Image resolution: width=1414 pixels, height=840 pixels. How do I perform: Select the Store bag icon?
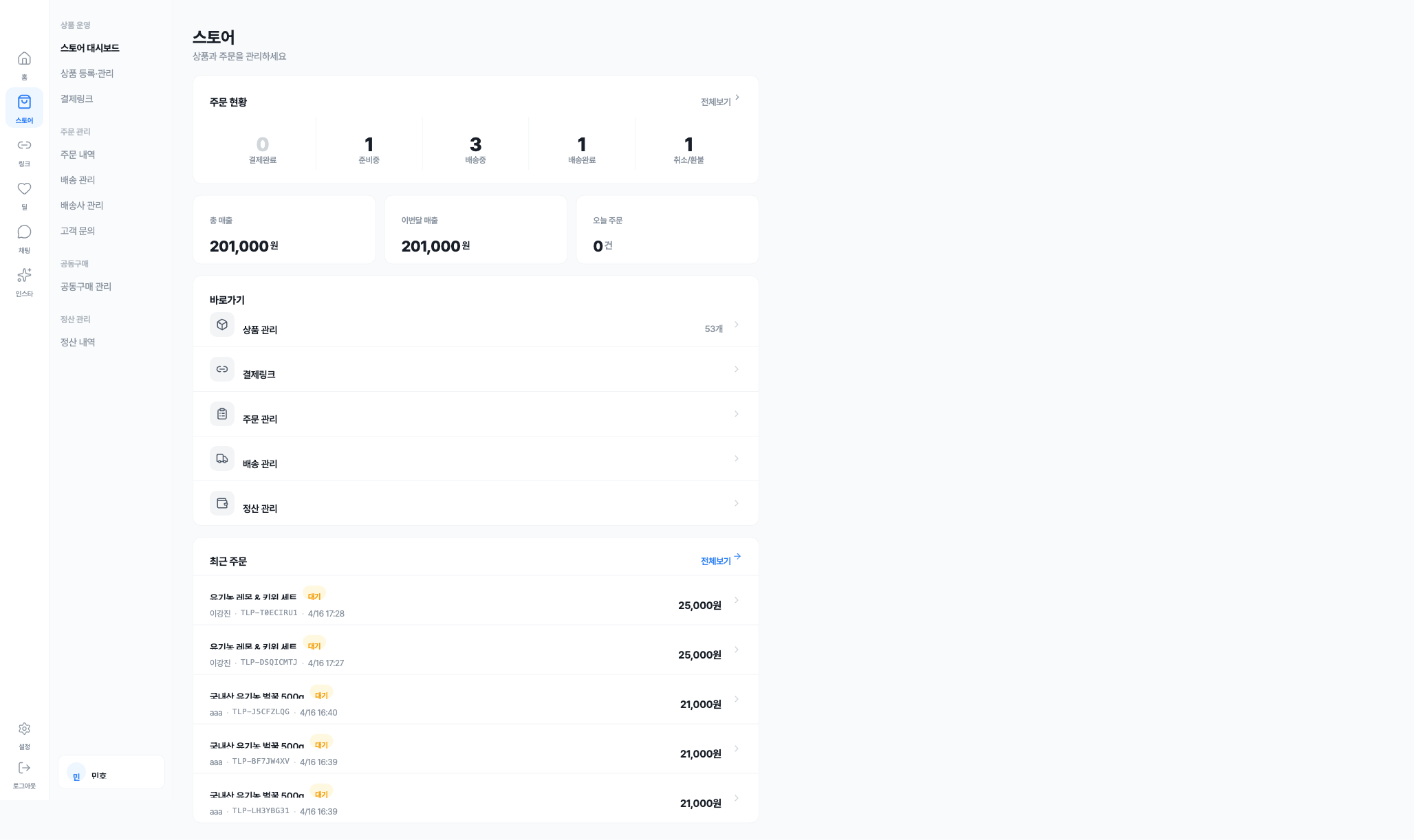pos(24,102)
